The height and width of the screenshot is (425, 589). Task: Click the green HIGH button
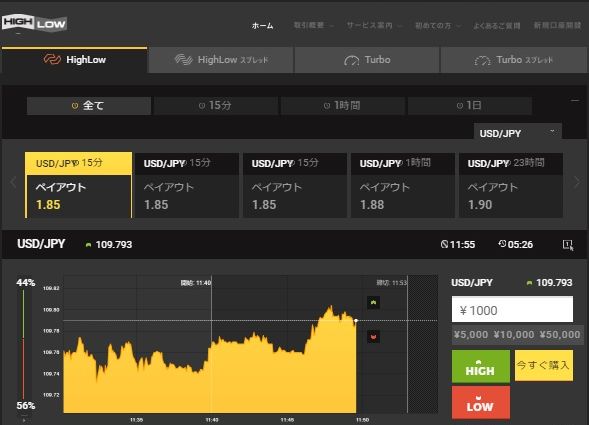tap(481, 366)
